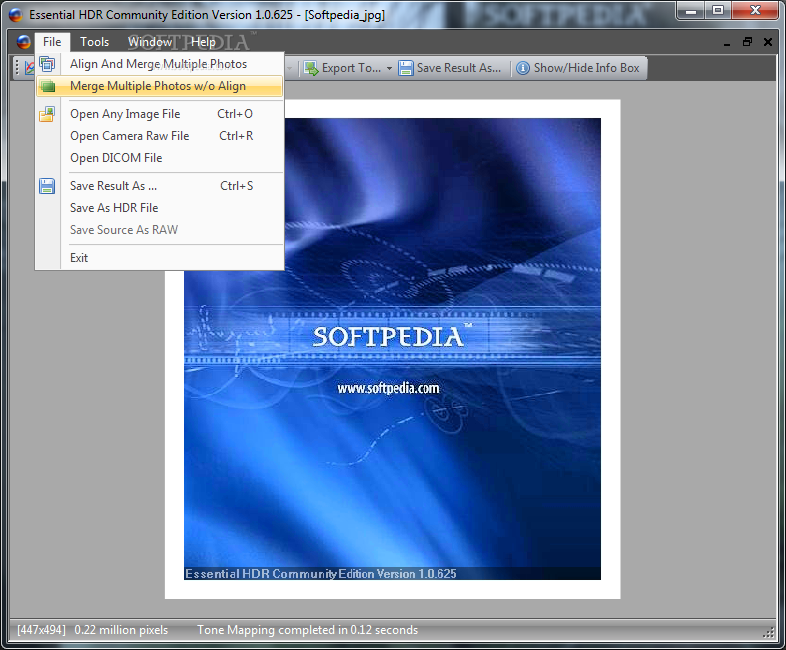The width and height of the screenshot is (786, 650).
Task: Choose Save As HDR File
Action: pyautogui.click(x=159, y=208)
